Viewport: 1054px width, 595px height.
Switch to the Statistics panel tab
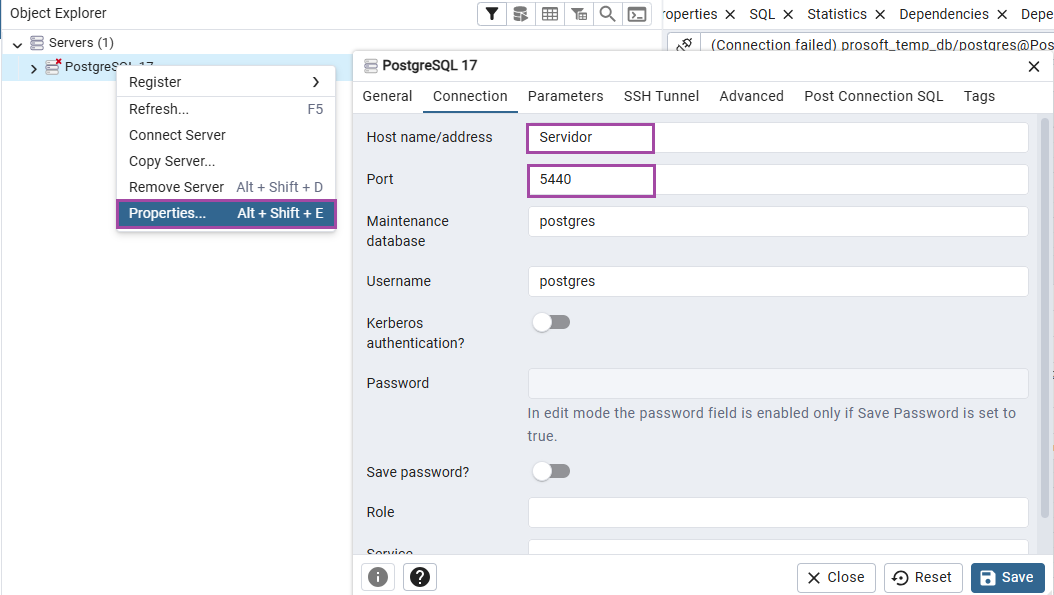[837, 14]
